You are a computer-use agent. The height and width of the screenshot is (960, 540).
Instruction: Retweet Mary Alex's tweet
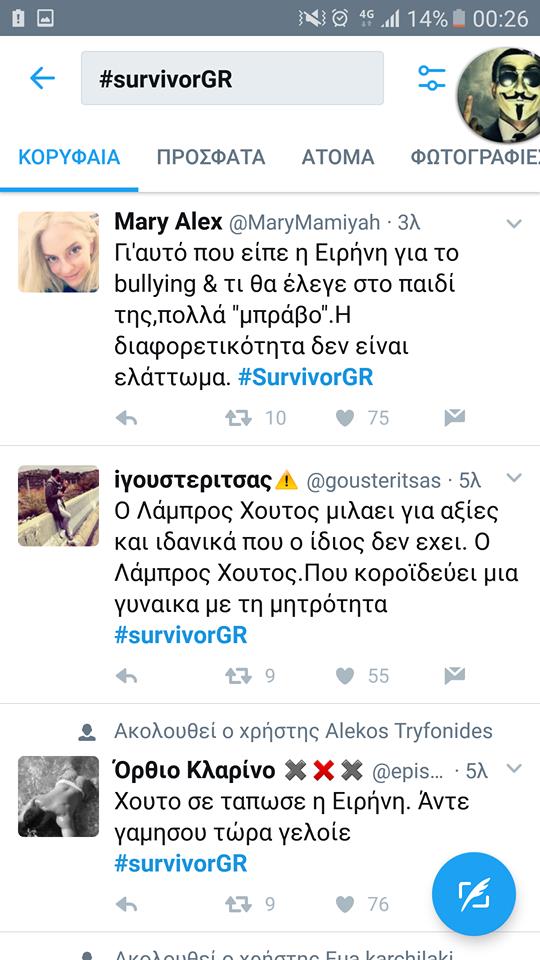(x=238, y=418)
